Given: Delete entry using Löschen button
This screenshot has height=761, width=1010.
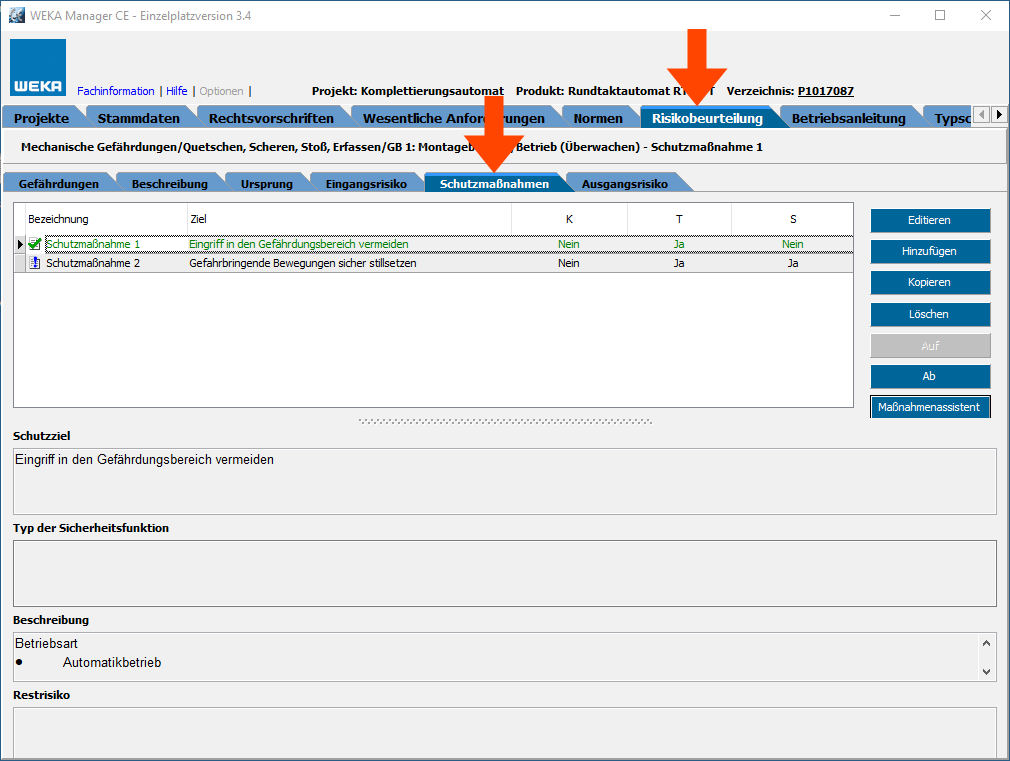Looking at the screenshot, I should (x=929, y=314).
